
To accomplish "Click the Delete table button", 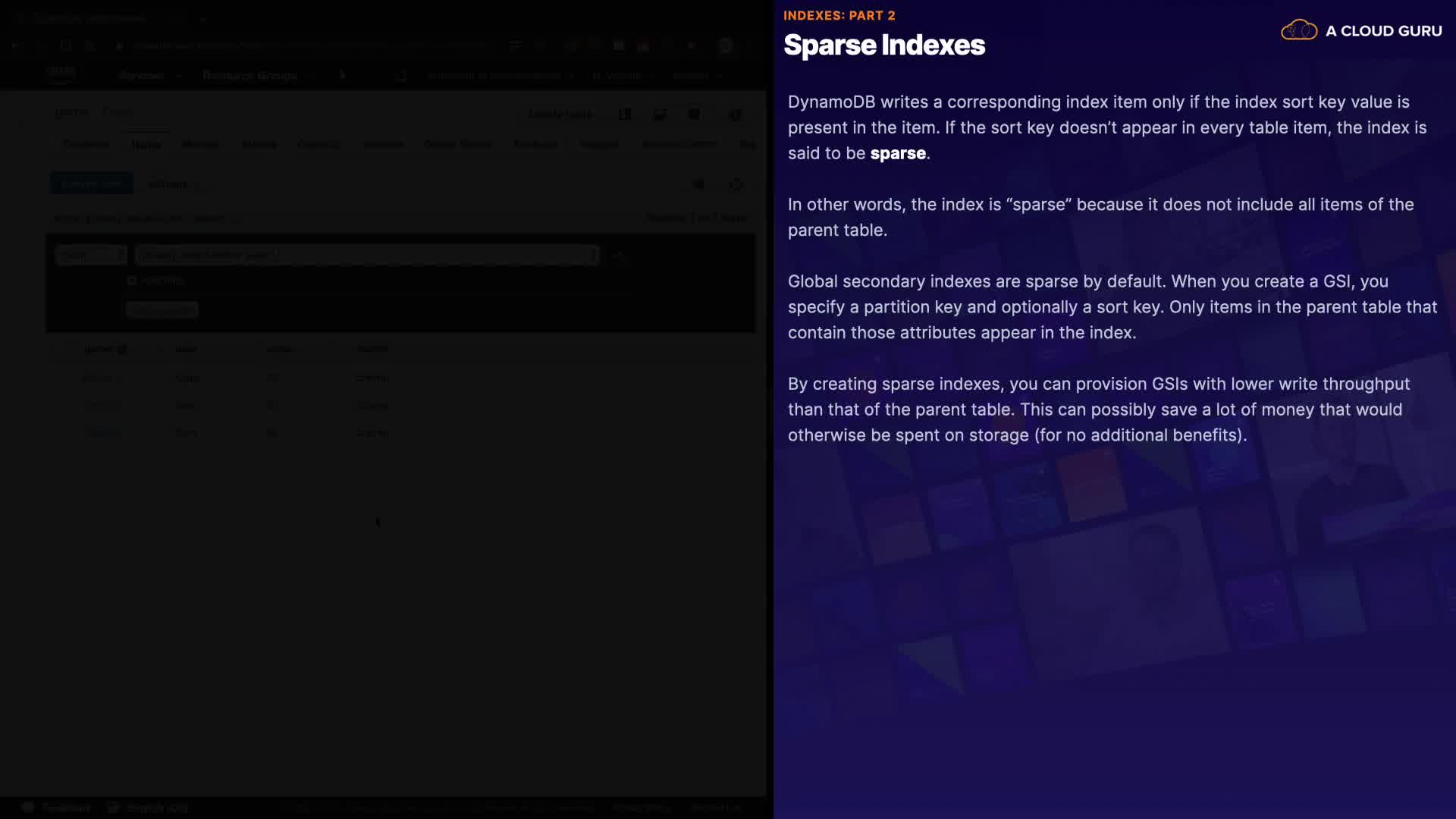I will 560,115.
